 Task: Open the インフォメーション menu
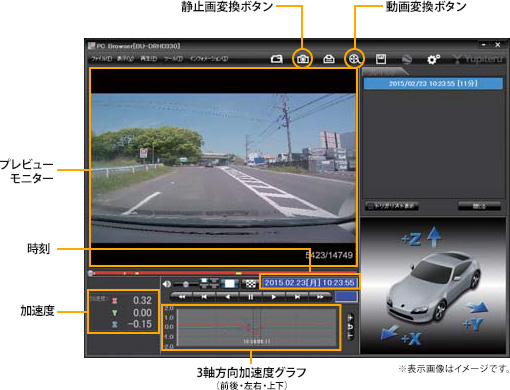(209, 59)
